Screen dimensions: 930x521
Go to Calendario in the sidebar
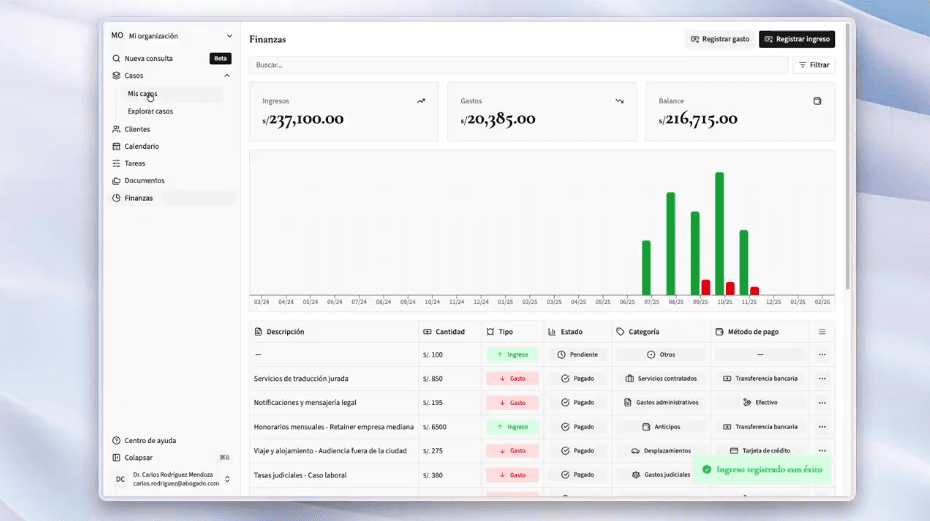pyautogui.click(x=141, y=146)
